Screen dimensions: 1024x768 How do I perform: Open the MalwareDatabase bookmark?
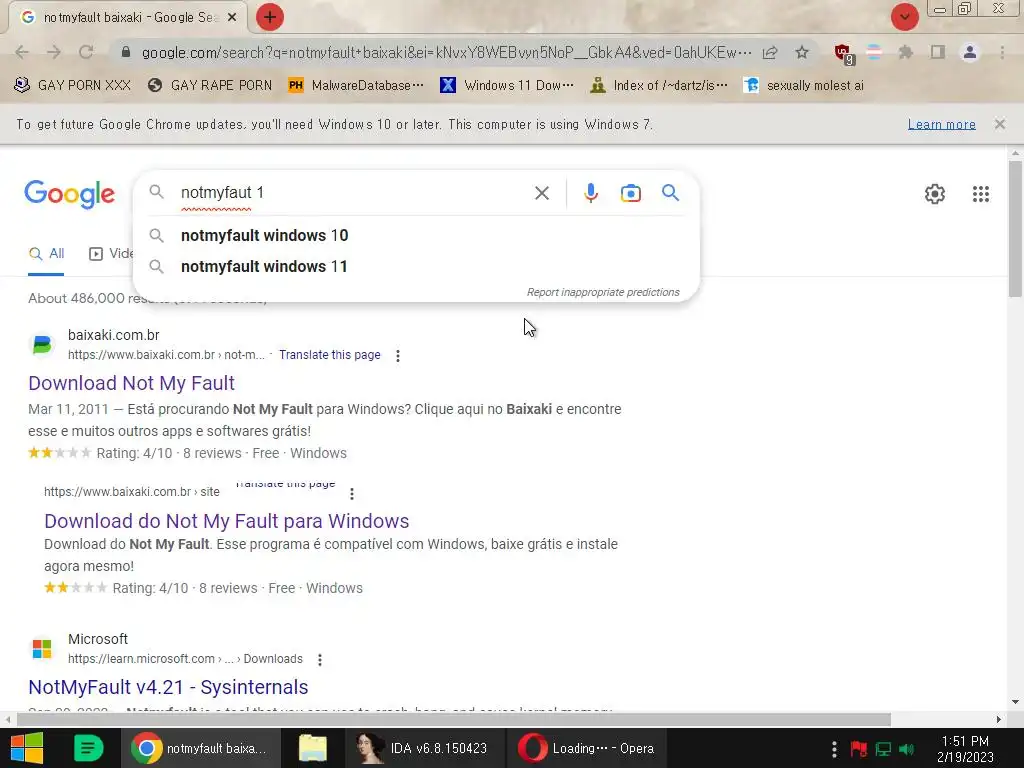[356, 85]
